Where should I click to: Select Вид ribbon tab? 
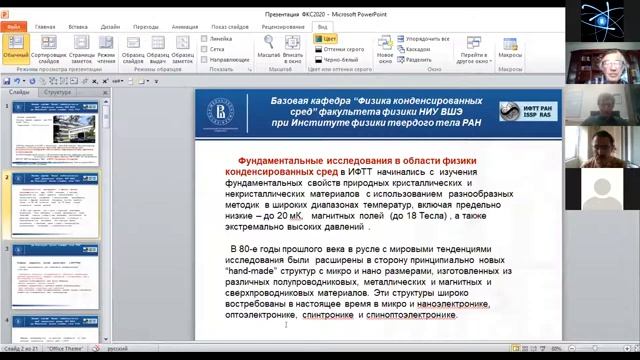(x=322, y=27)
